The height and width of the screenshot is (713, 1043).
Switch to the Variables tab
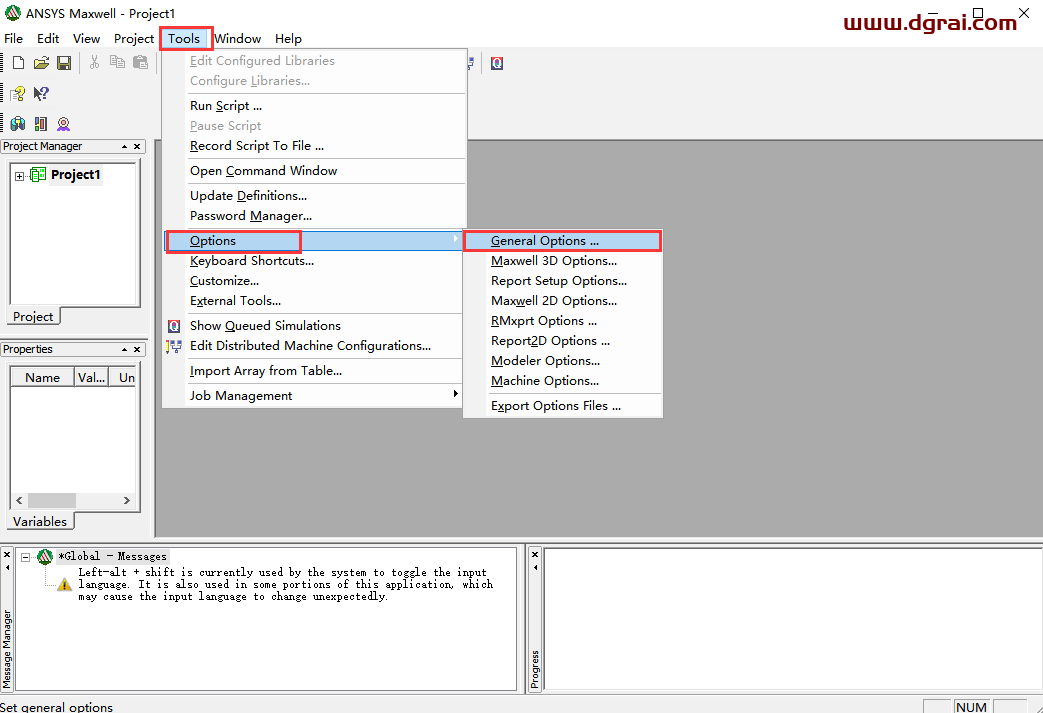coord(40,521)
